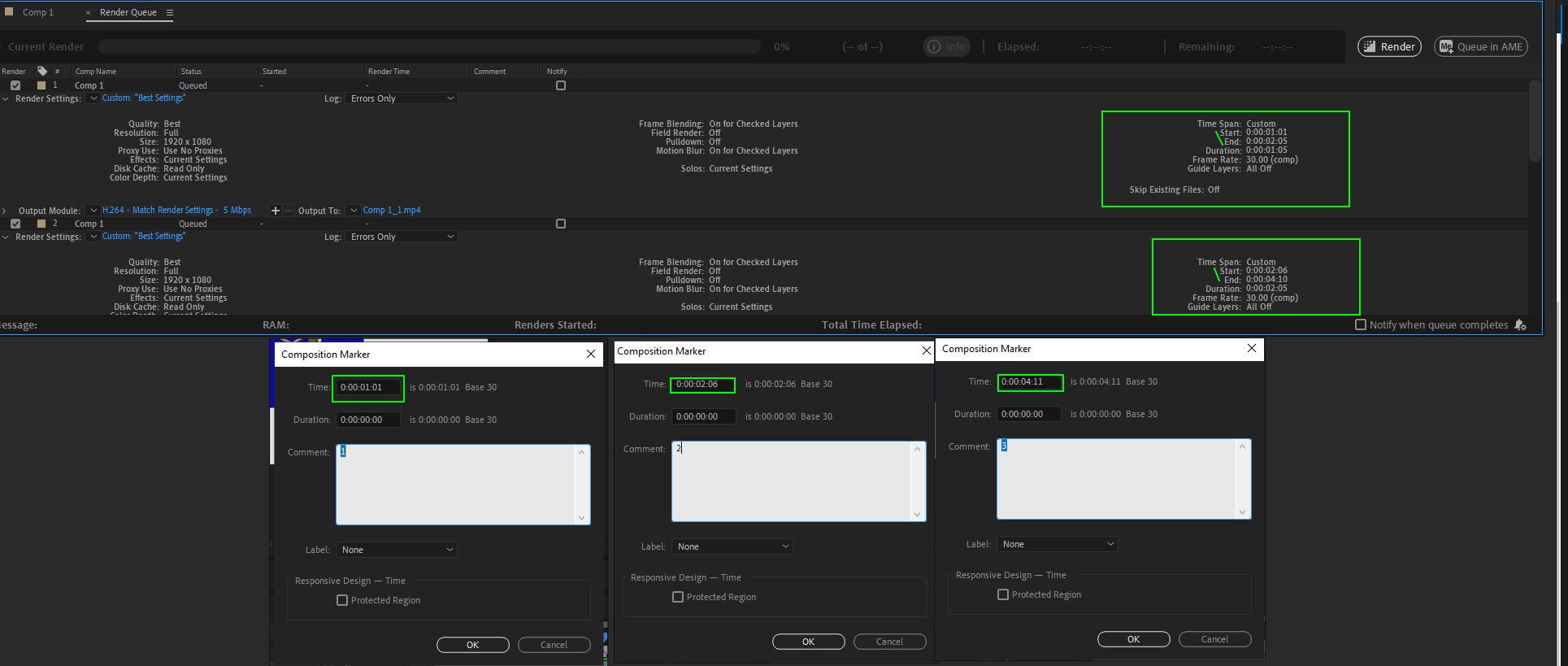Click OK in marker dialog with time 0:00:04:11
This screenshot has width=1568, height=666.
pyautogui.click(x=1134, y=639)
